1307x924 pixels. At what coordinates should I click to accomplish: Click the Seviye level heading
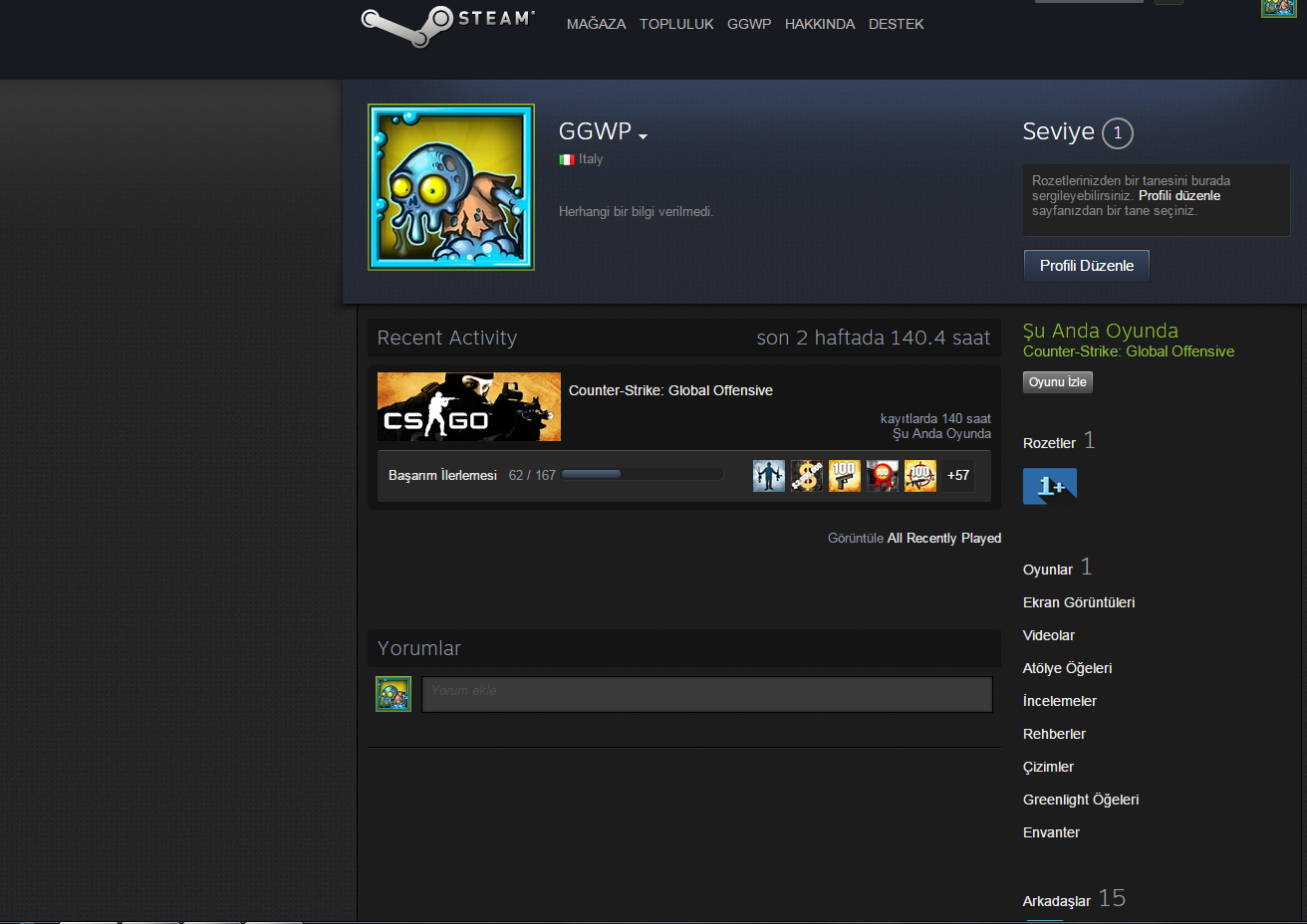point(1059,131)
